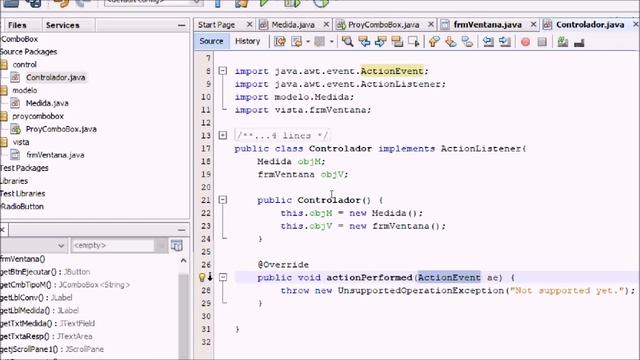Open the dropdown arrow beside the grey Forward icon
The height and width of the screenshot is (360, 640).
coord(331,42)
